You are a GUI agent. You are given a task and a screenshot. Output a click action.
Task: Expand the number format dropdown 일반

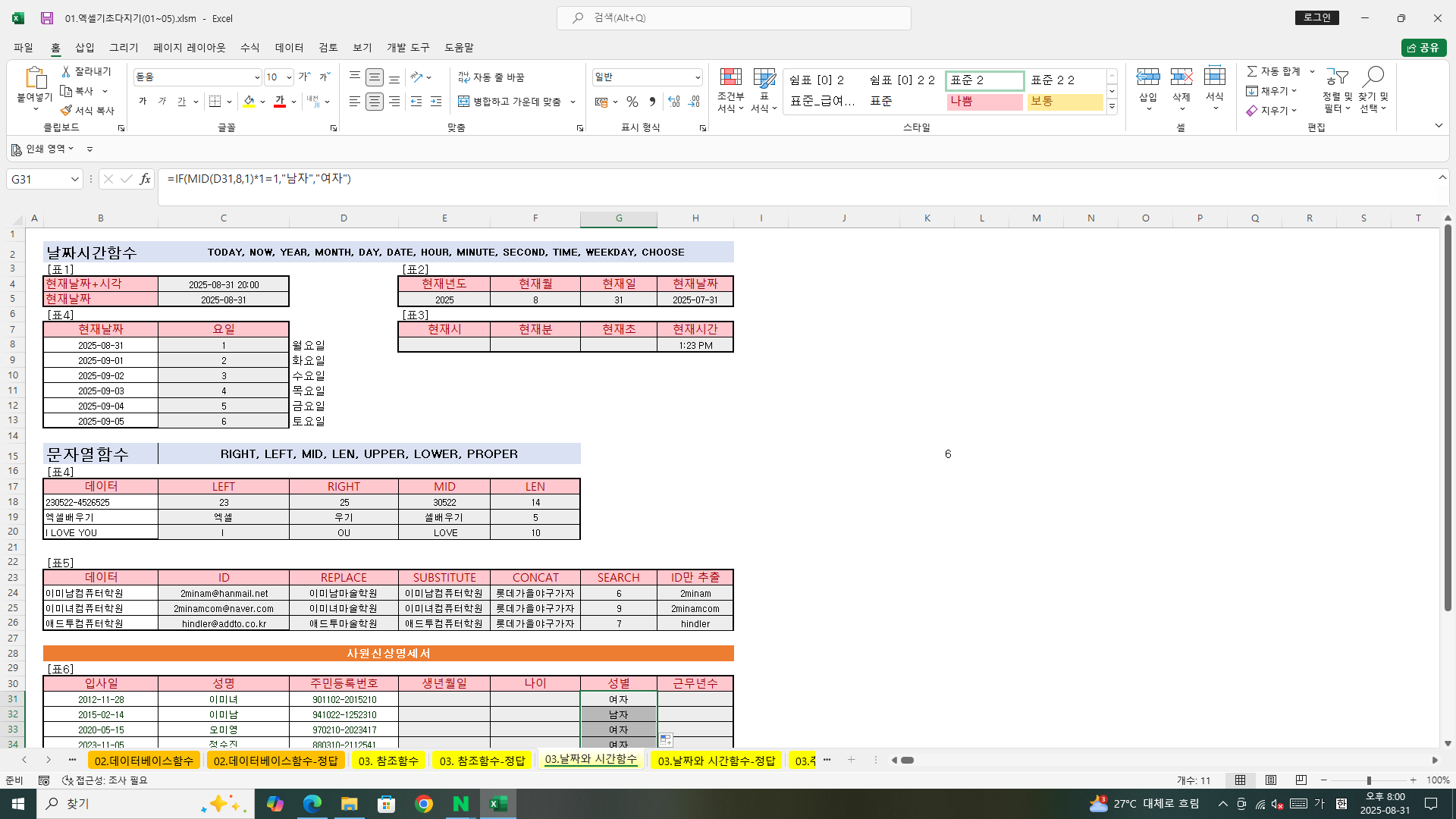pyautogui.click(x=697, y=77)
